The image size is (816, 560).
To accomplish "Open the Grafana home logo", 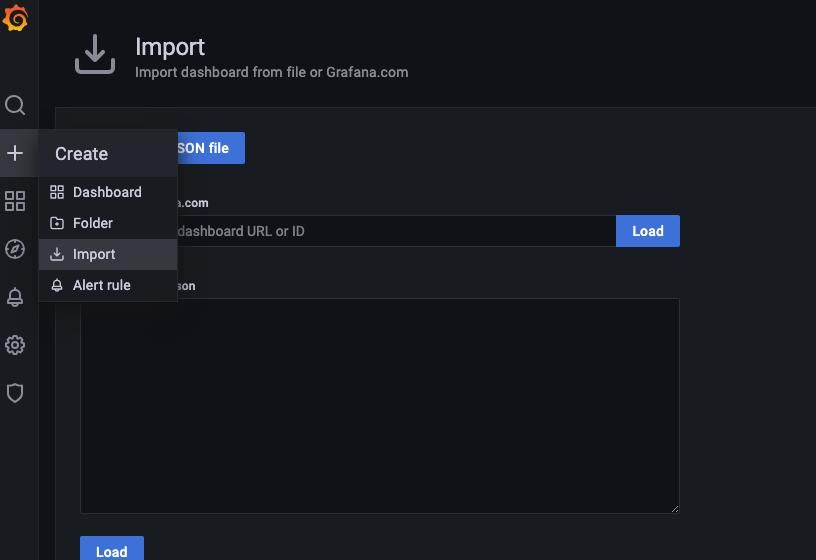I will 16,18.
